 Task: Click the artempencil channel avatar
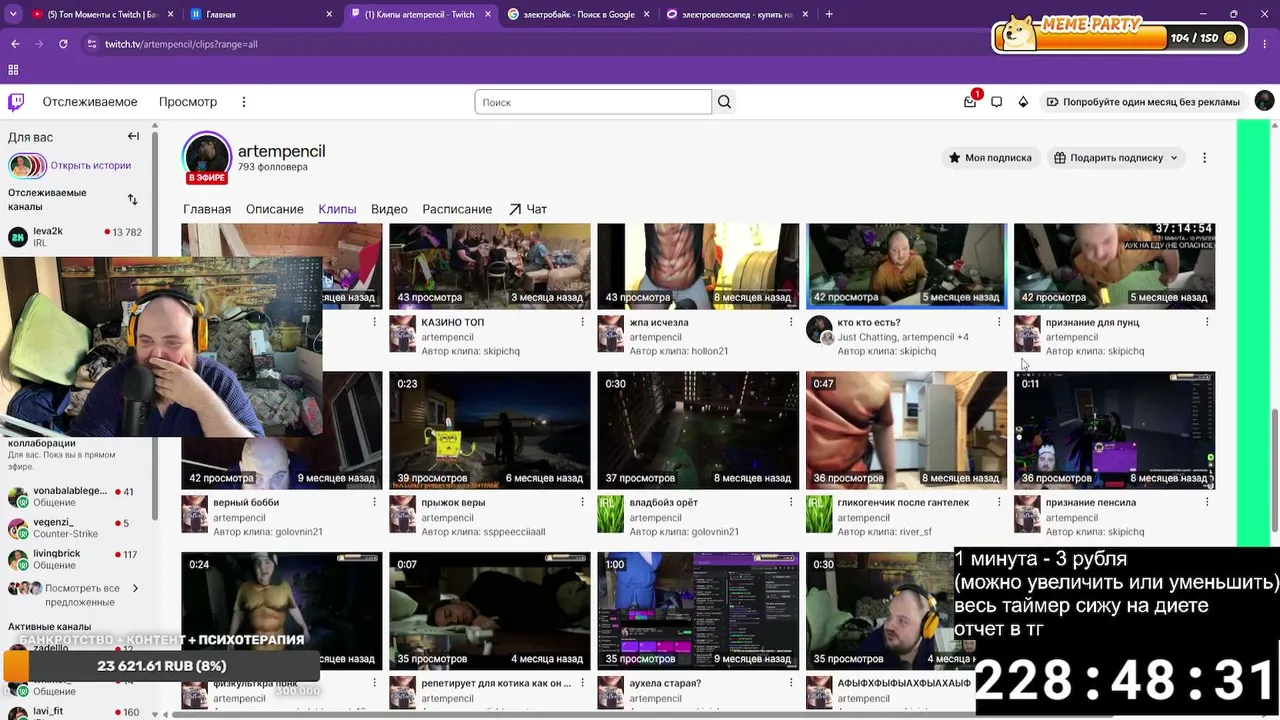coord(207,157)
